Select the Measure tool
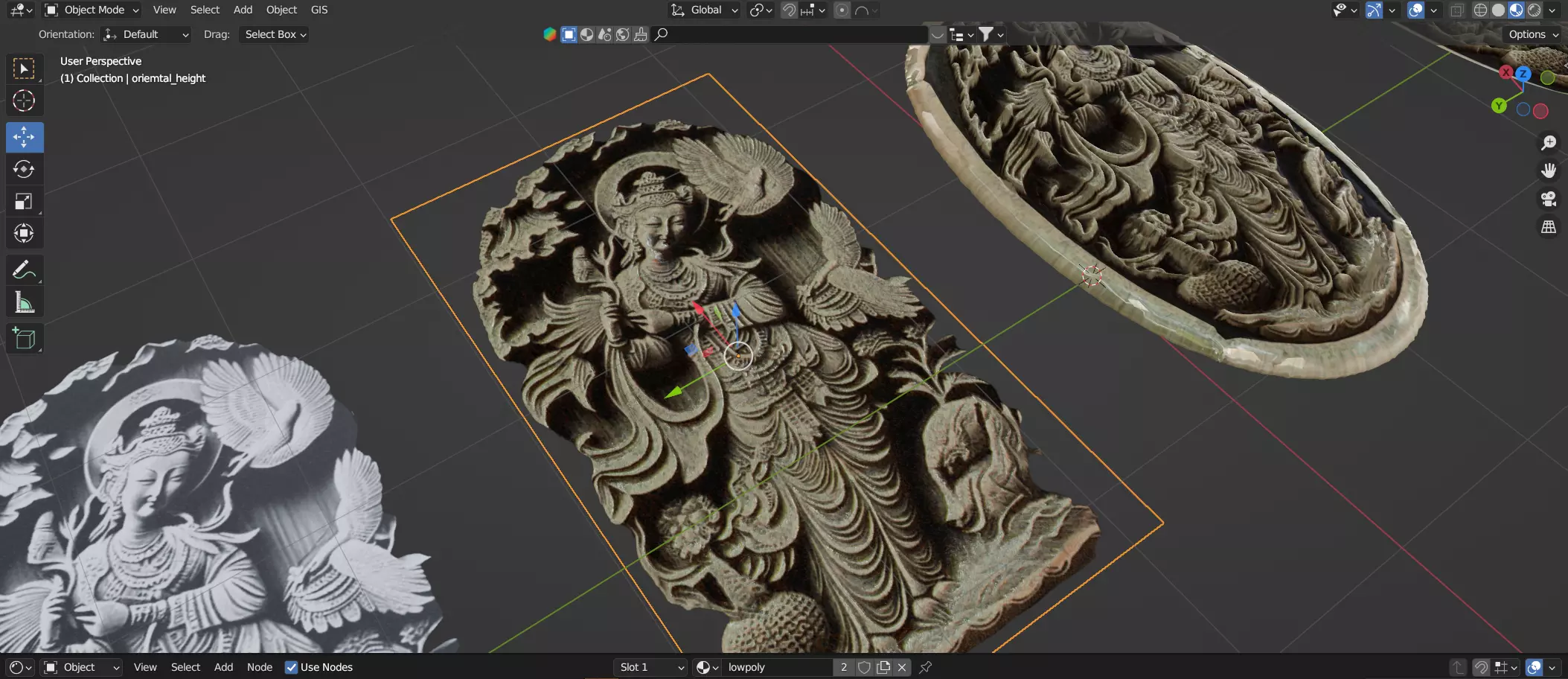1568x679 pixels. point(25,302)
